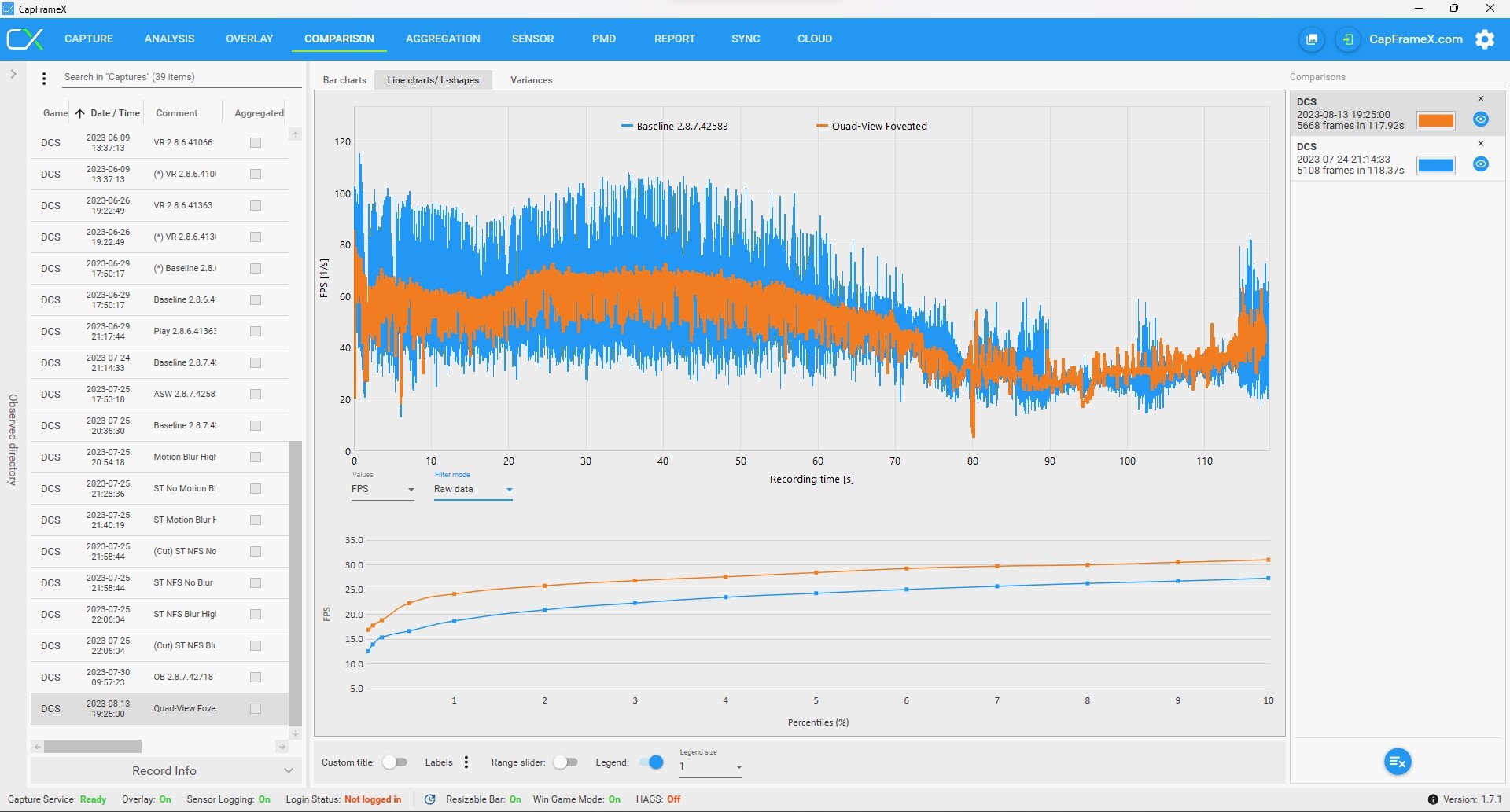Open the captures list three-dot menu
Image resolution: width=1510 pixels, height=812 pixels.
44,78
